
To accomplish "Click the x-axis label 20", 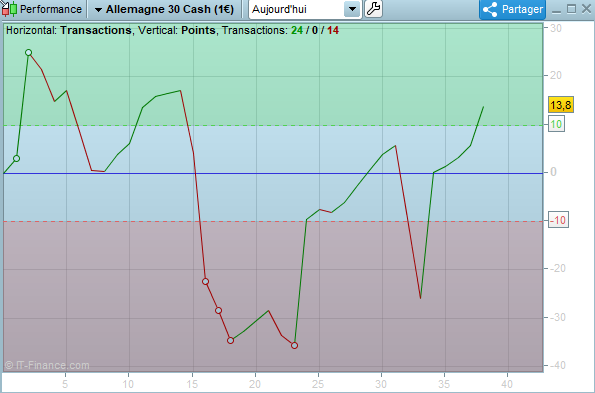I will pyautogui.click(x=255, y=384).
